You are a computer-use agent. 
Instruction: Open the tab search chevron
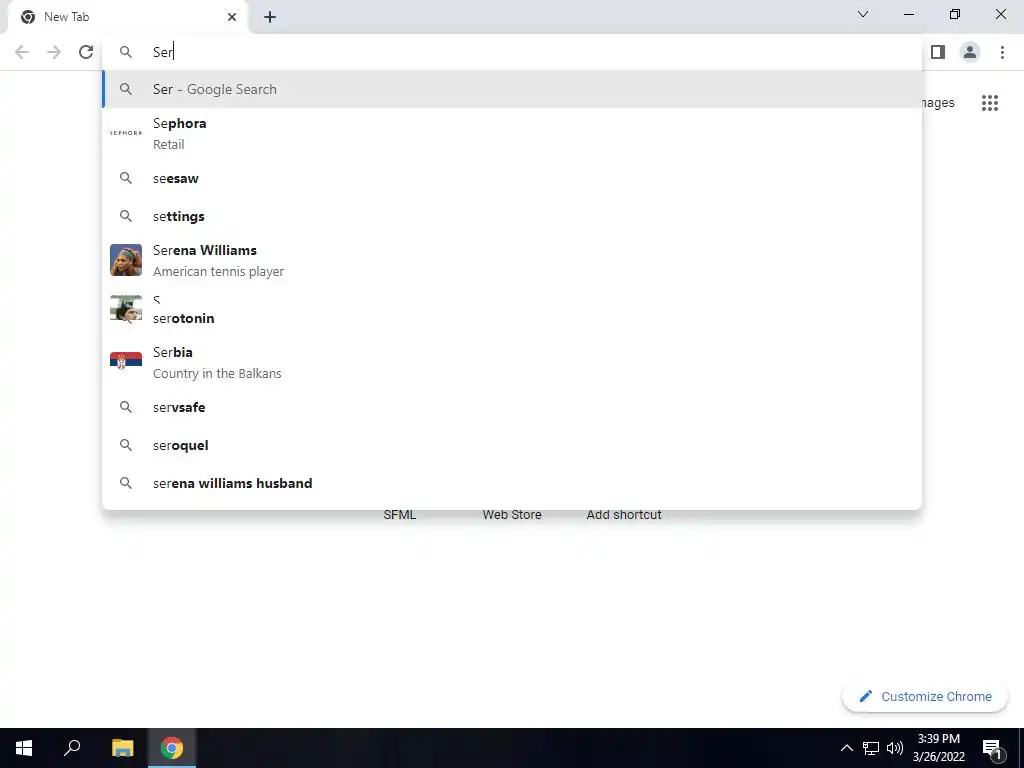pyautogui.click(x=863, y=14)
